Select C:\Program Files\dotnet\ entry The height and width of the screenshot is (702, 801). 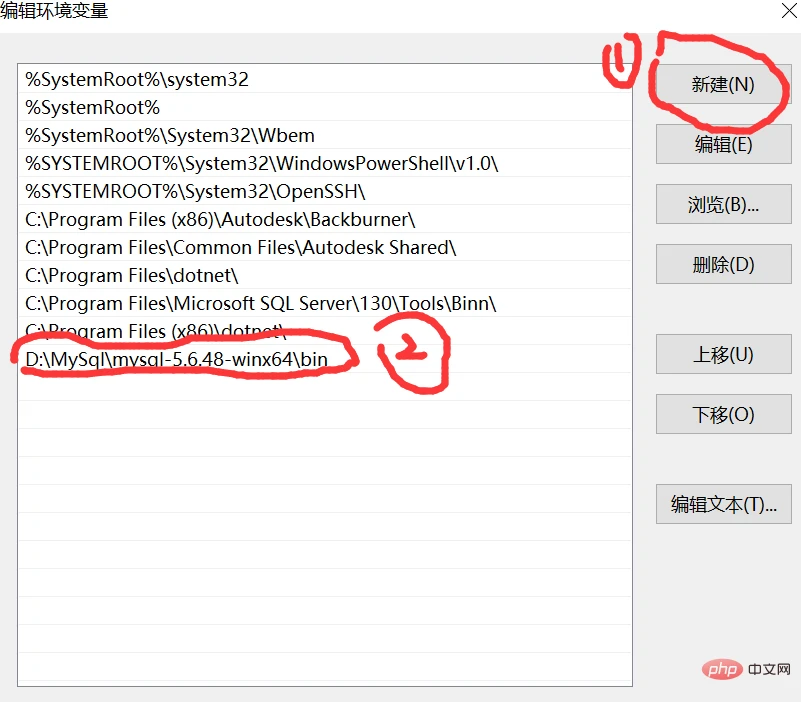click(x=325, y=275)
